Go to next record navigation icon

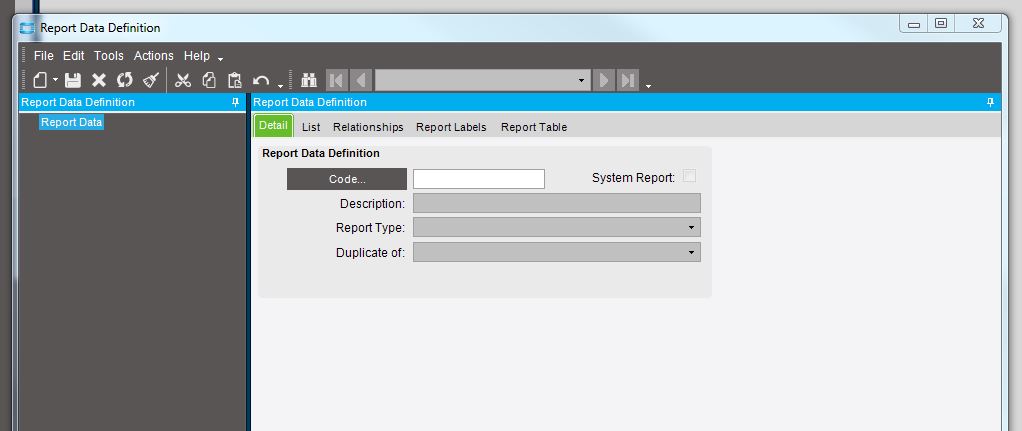pyautogui.click(x=604, y=80)
